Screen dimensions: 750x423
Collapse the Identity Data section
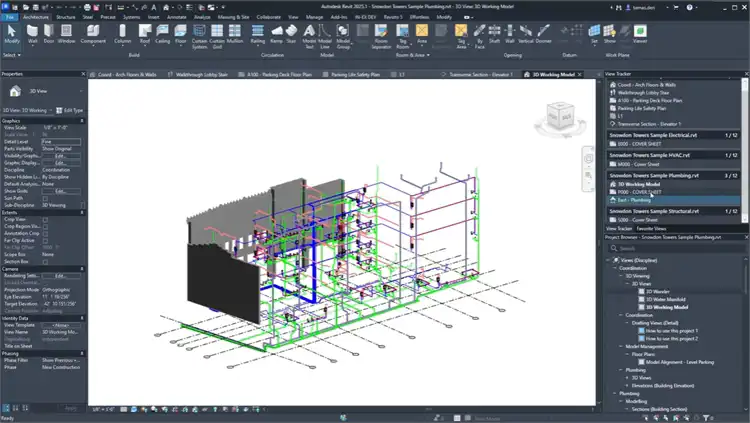point(82,318)
